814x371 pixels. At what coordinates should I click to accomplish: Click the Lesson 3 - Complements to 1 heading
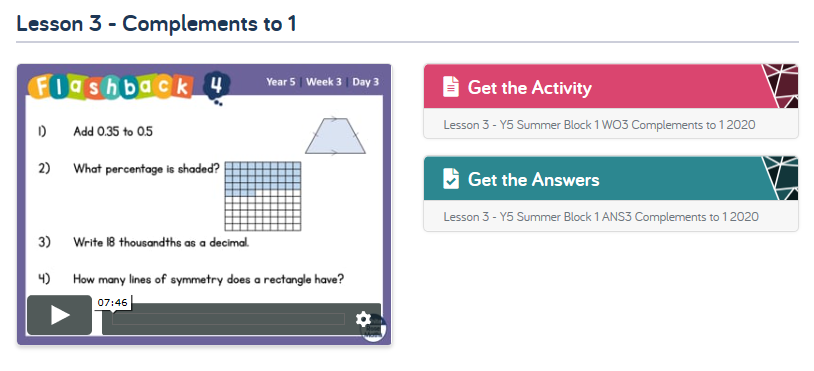coord(156,24)
